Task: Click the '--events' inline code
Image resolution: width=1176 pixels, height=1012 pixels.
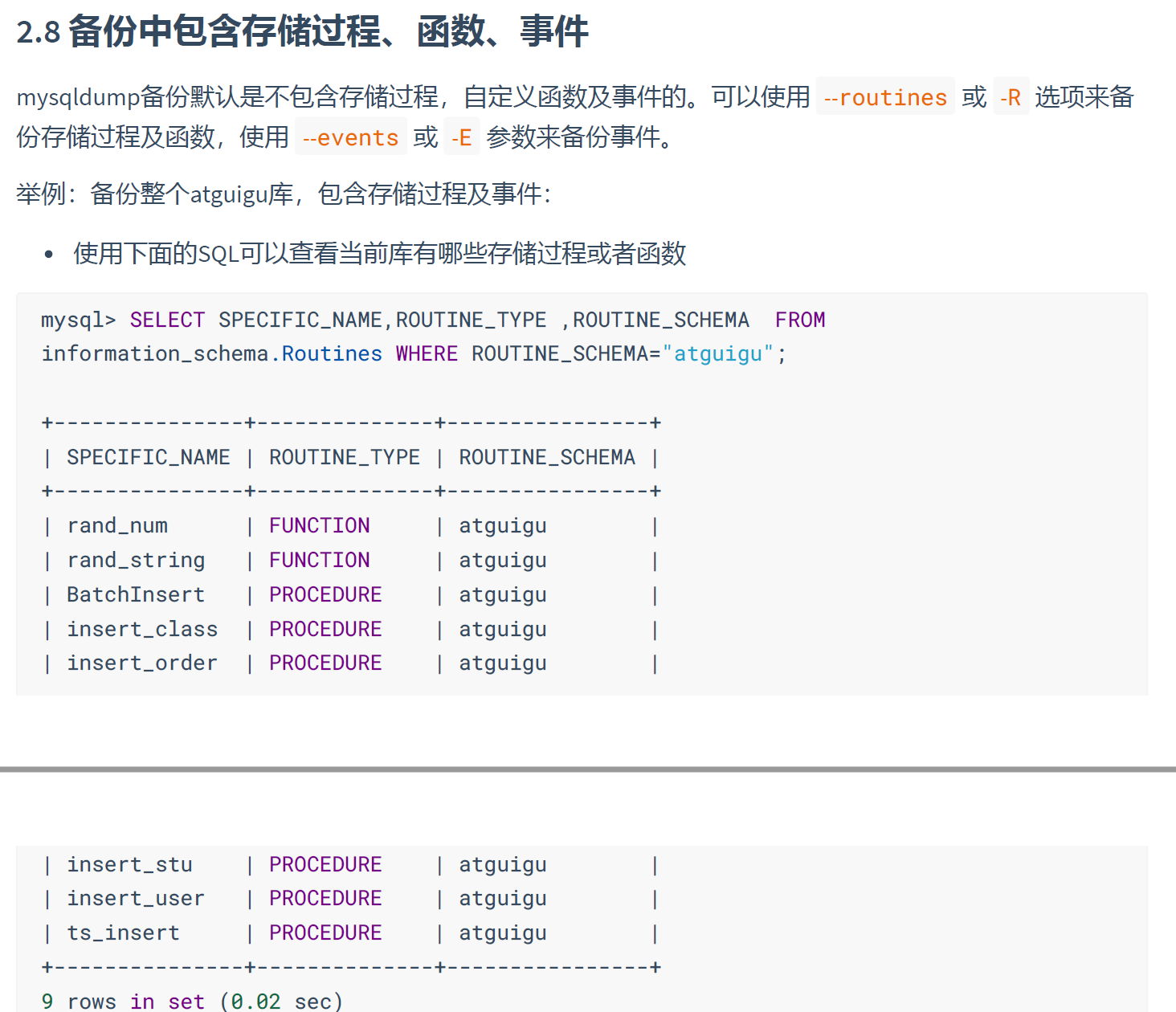Action: 350,137
